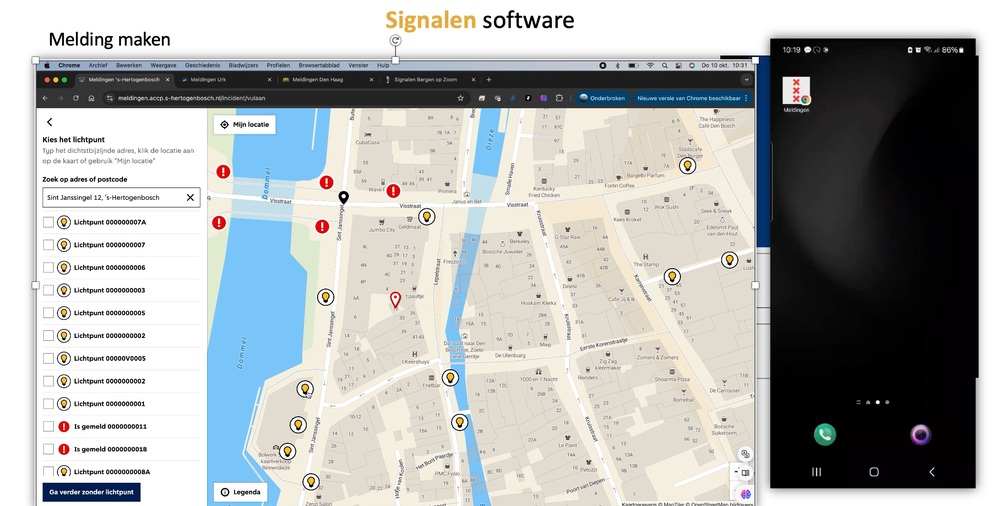The width and height of the screenshot is (1000, 506).
Task: Check the Lichtpunt 0000000005 checkbox
Action: tap(48, 313)
